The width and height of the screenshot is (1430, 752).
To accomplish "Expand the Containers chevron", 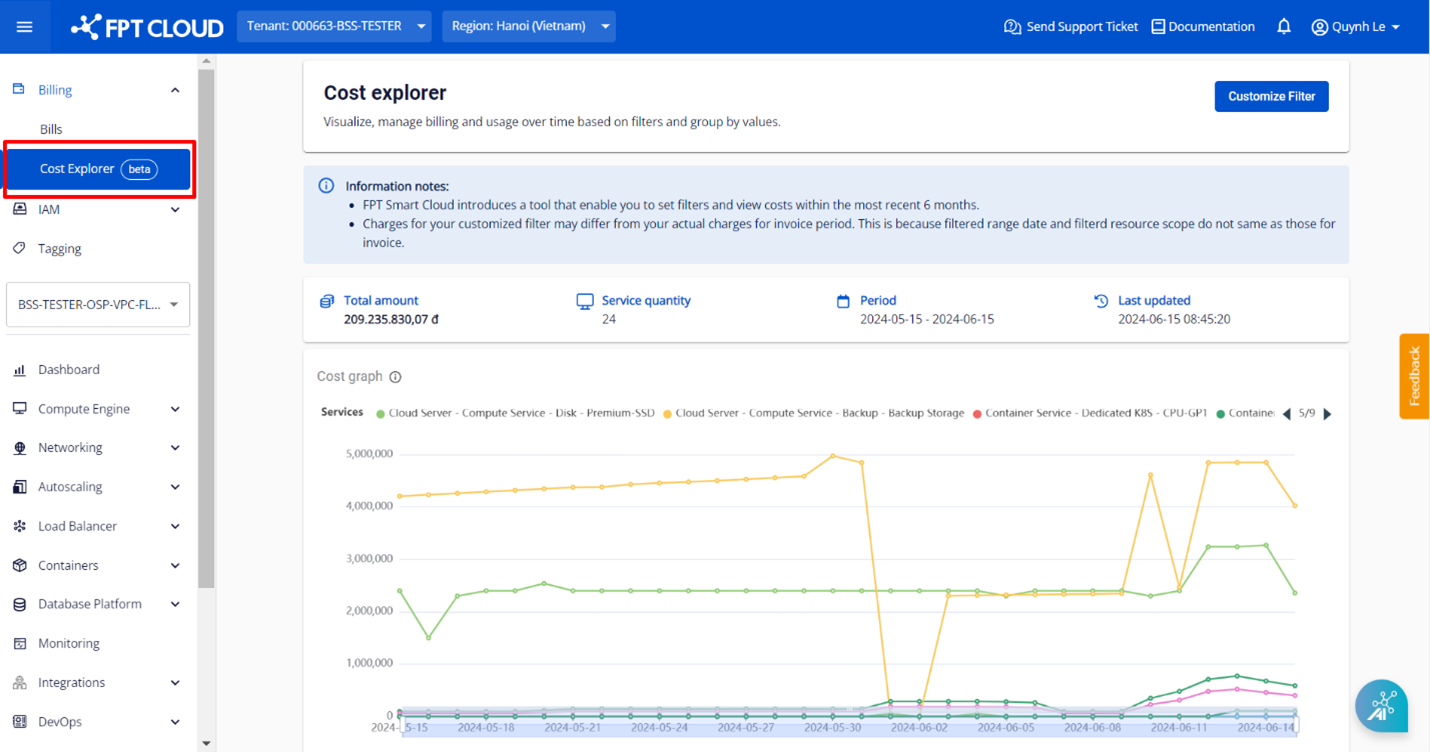I will click(175, 566).
